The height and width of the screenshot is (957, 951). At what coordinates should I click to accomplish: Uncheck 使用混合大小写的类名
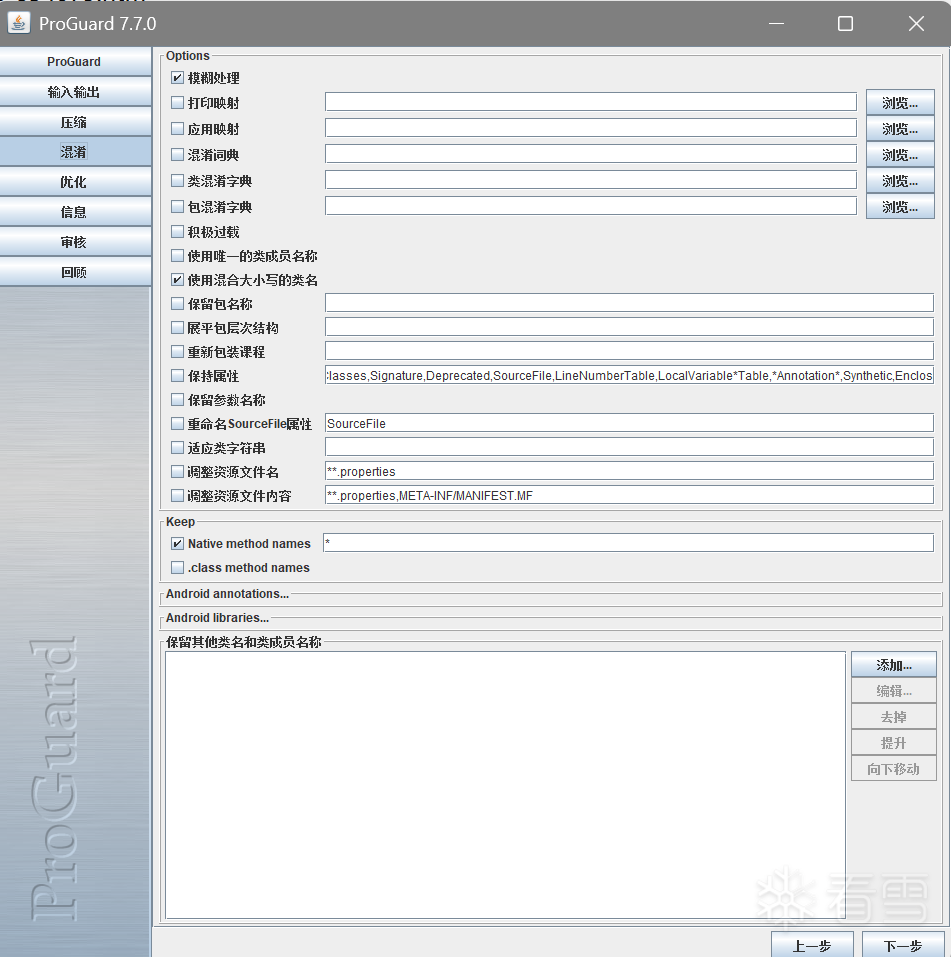178,280
